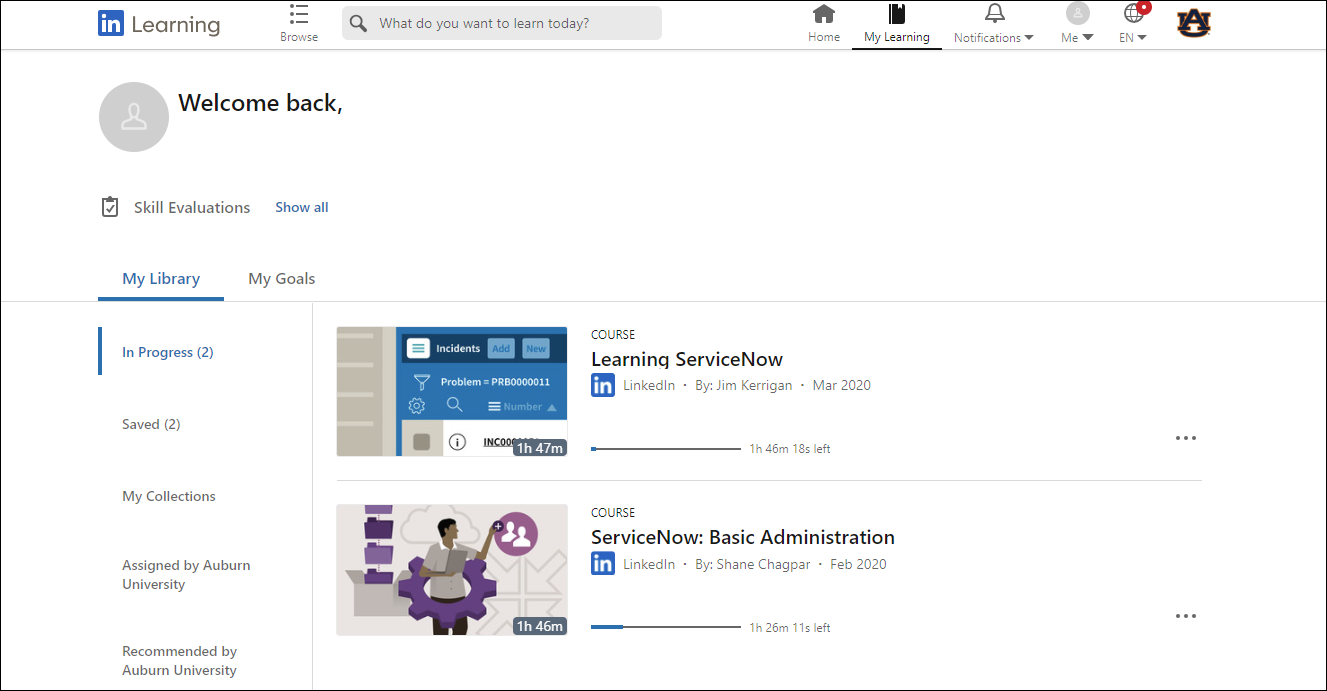Screen dimensions: 1327x691
Task: Open the Browse menu icon
Action: (298, 14)
